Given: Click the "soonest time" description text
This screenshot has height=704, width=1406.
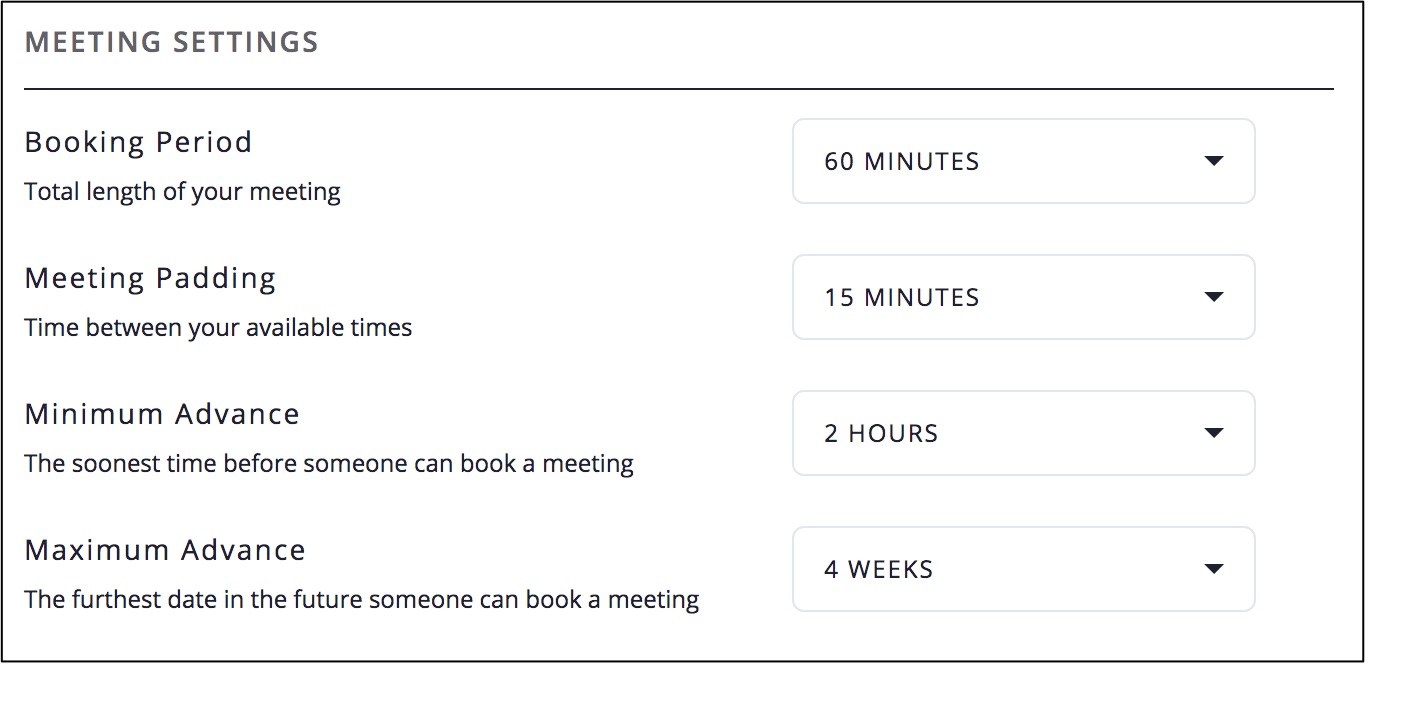Looking at the screenshot, I should coord(329,464).
